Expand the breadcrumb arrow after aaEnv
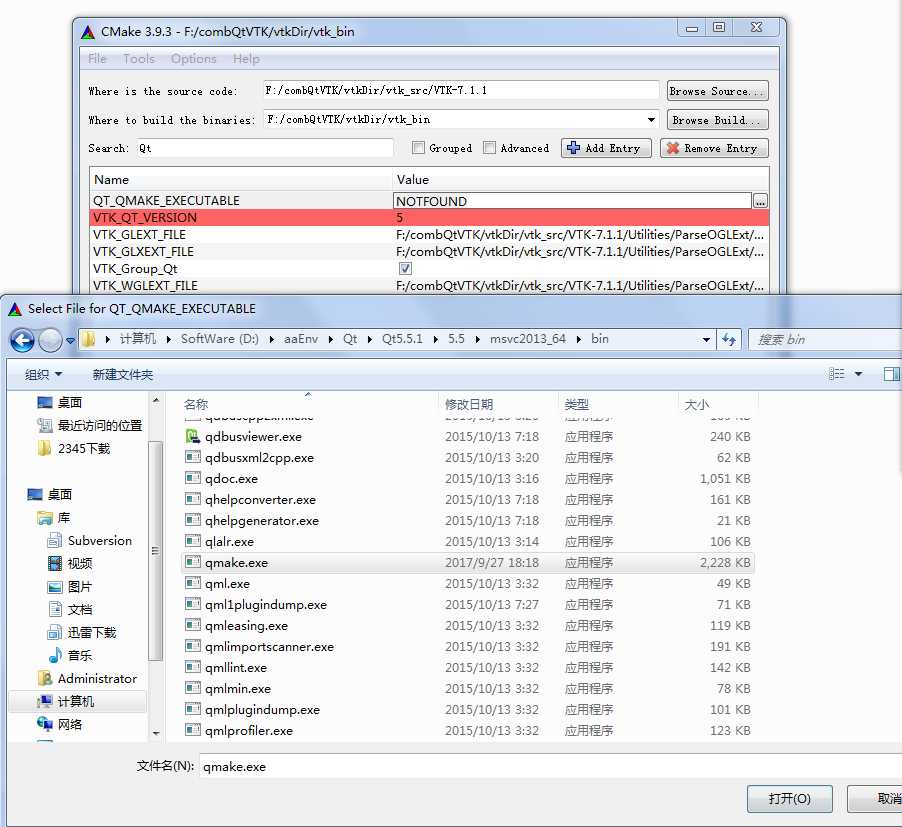 point(330,339)
